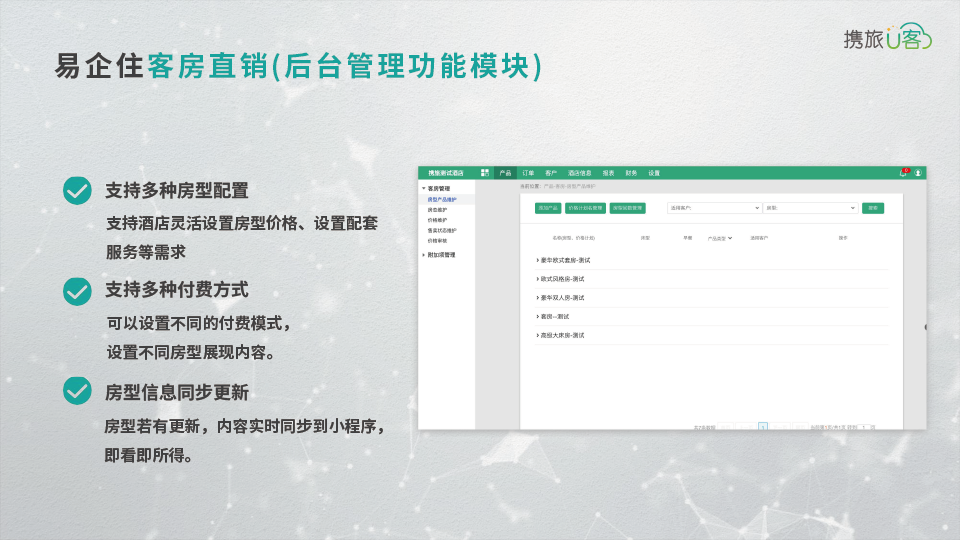The width and height of the screenshot is (960, 540).
Task: Open the user account avatar icon
Action: (918, 173)
